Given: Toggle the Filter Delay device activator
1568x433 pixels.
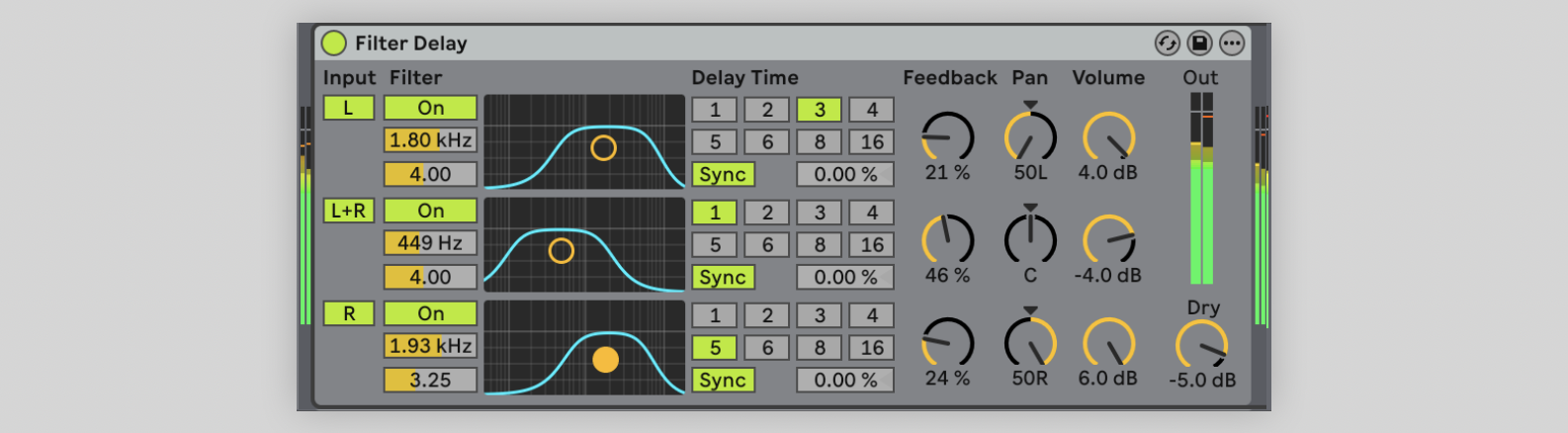Looking at the screenshot, I should 334,43.
